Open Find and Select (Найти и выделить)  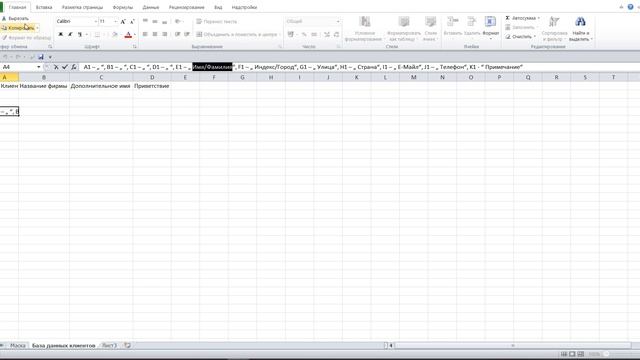tap(580, 29)
